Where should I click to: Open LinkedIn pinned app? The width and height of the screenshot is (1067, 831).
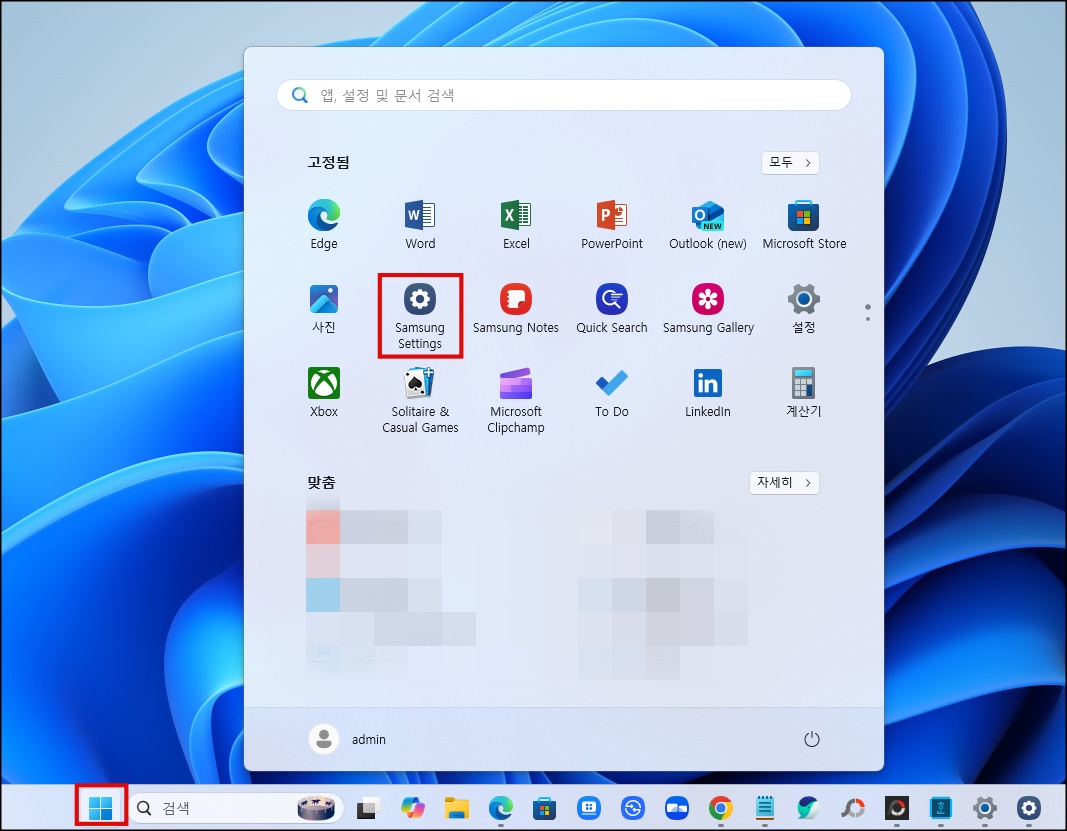pyautogui.click(x=708, y=393)
